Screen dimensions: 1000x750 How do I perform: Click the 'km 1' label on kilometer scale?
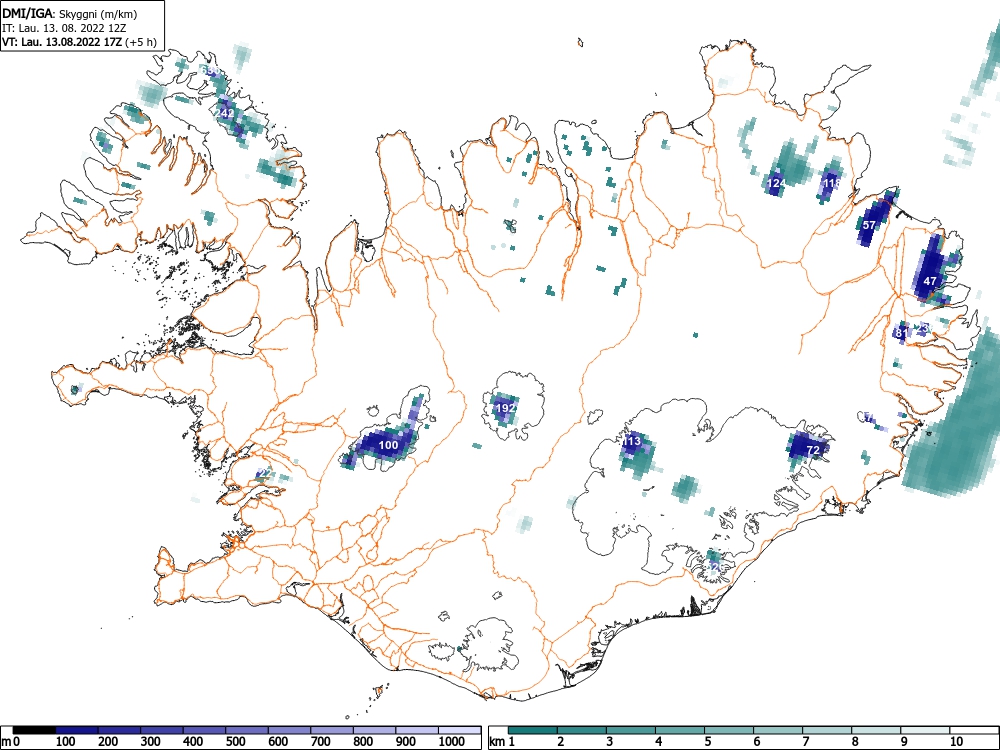point(503,741)
